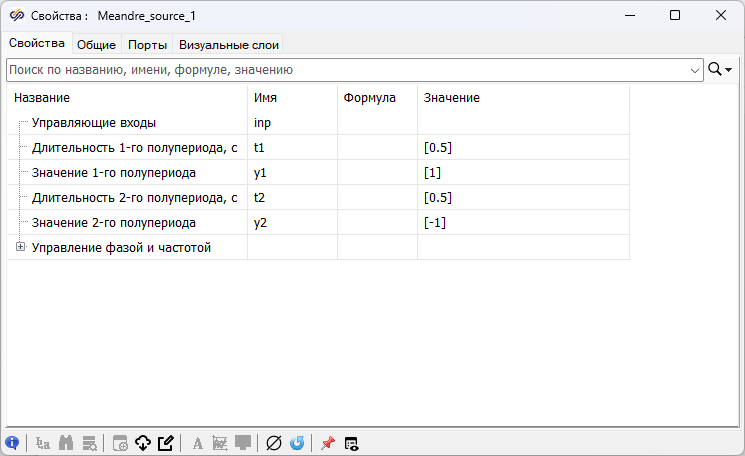Image resolution: width=745 pixels, height=456 pixels.
Task: Switch to the Общие tab
Action: [97, 44]
